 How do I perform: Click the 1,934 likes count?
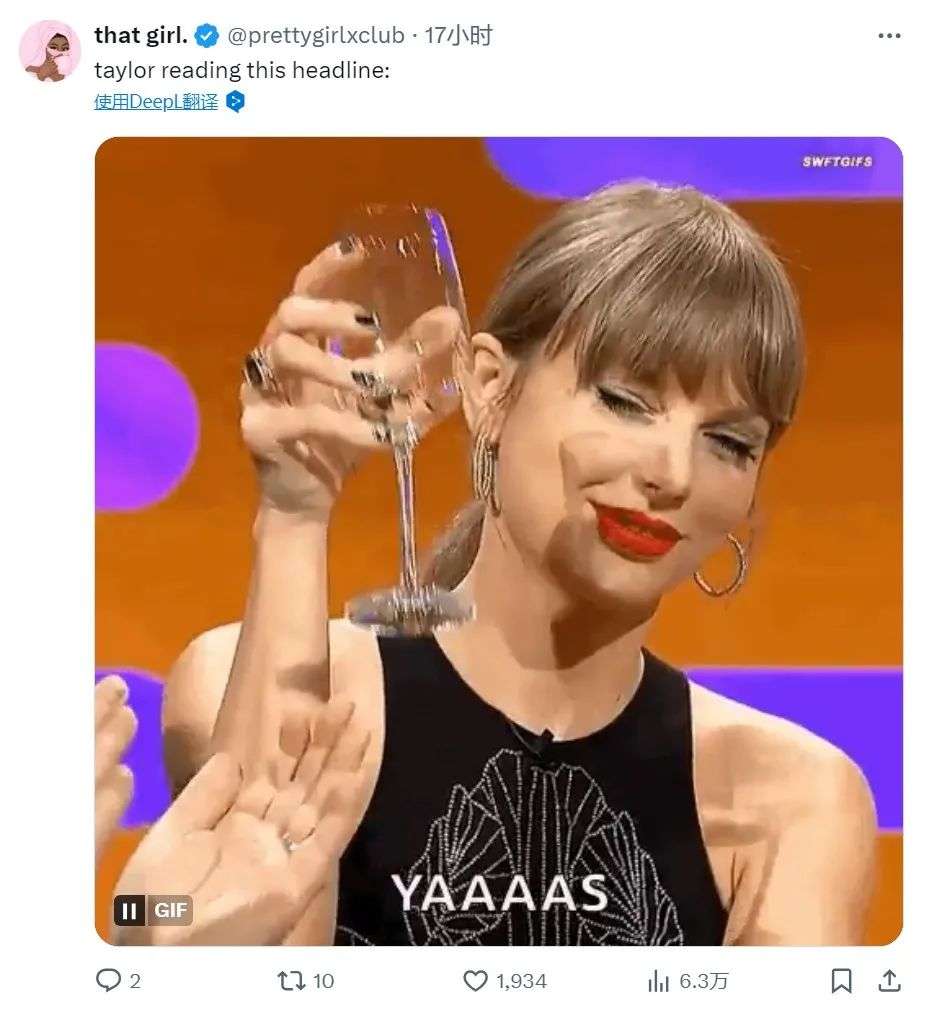pos(521,981)
